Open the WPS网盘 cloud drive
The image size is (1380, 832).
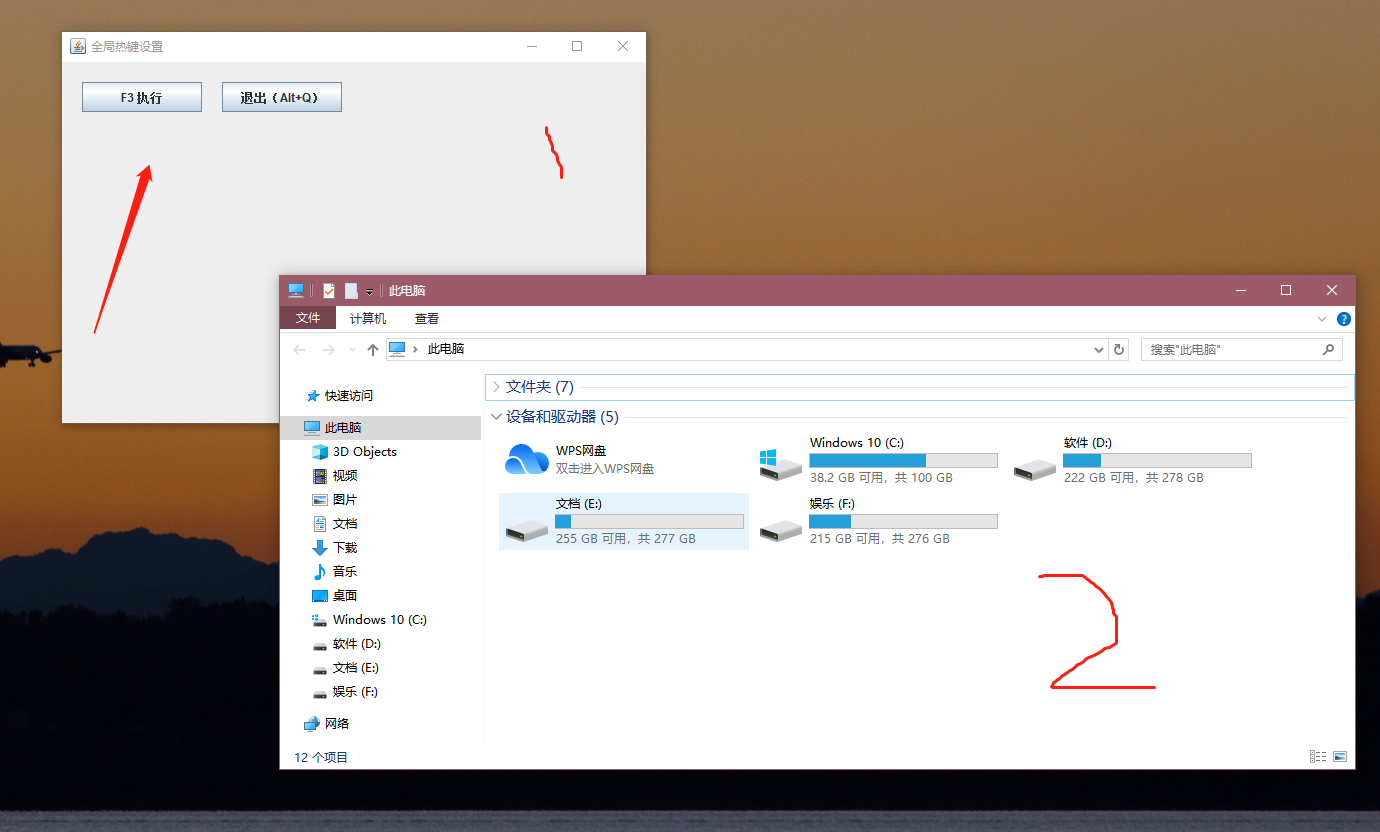578,458
